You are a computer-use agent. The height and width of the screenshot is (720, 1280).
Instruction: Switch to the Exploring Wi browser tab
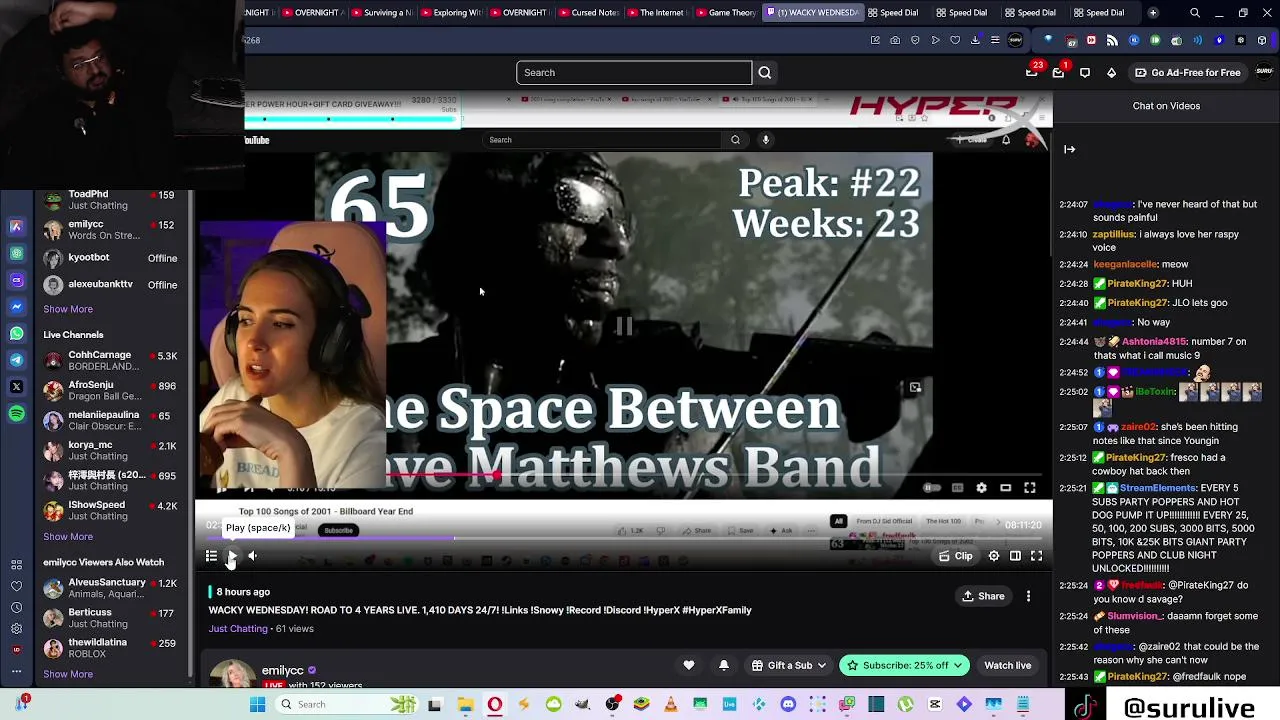click(450, 12)
